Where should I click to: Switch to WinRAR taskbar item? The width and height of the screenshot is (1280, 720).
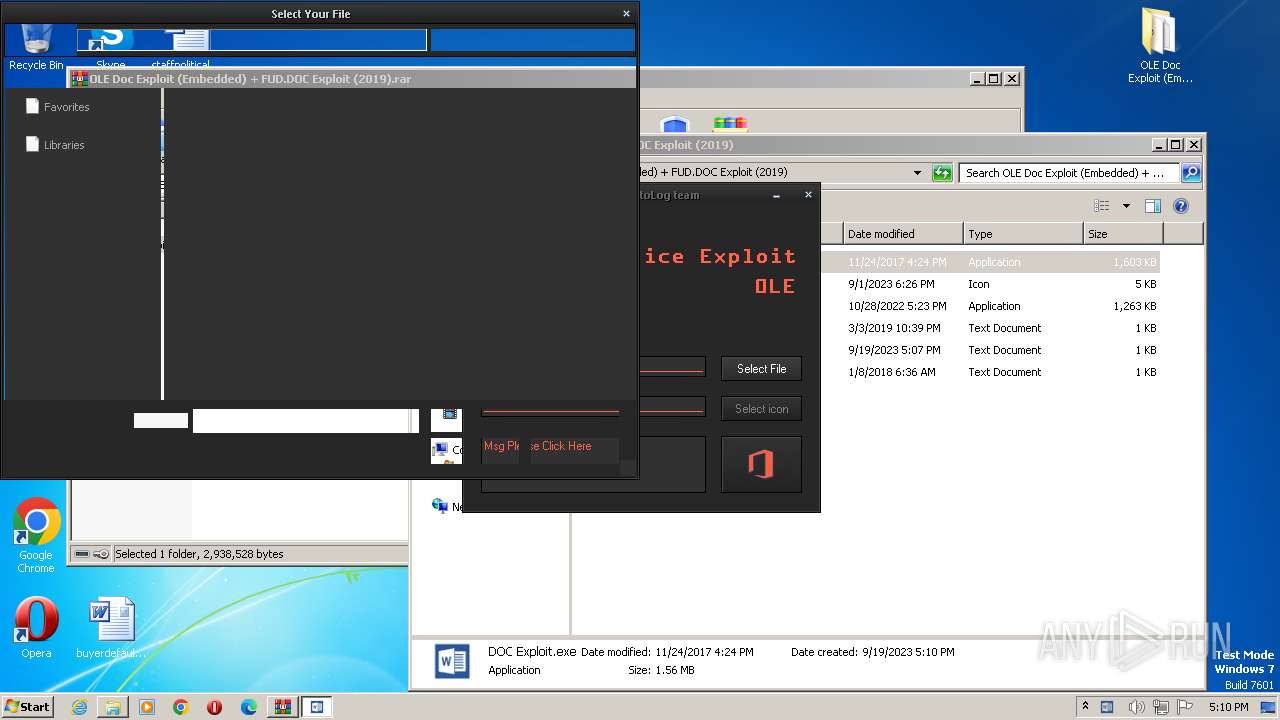283,707
